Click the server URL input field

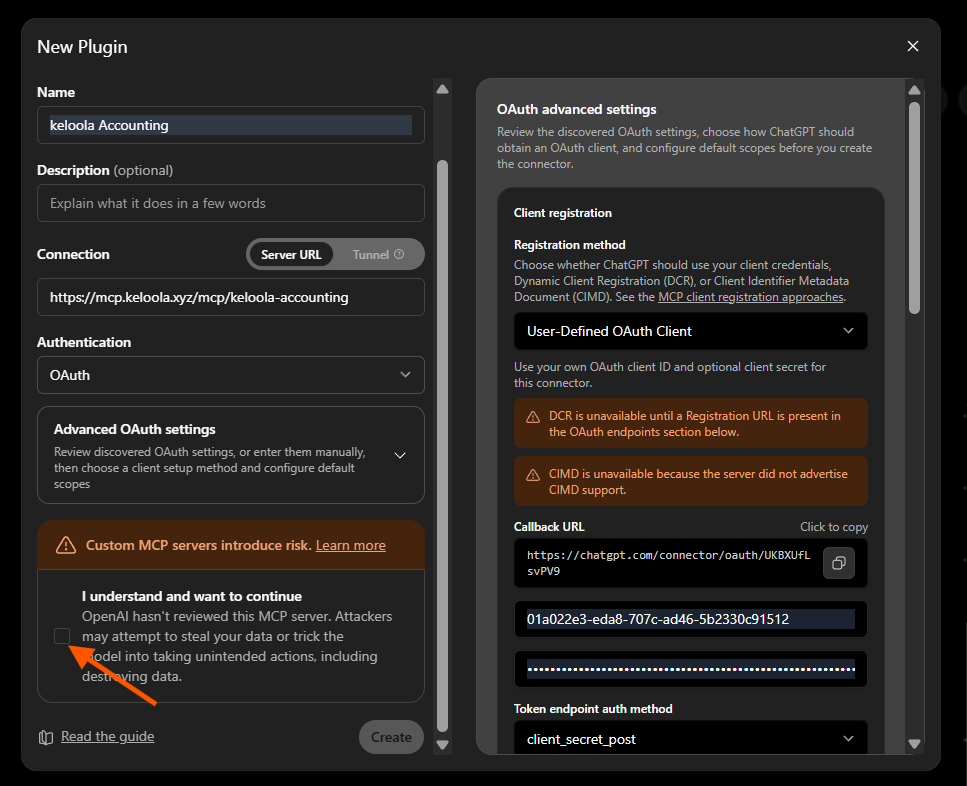(x=231, y=297)
